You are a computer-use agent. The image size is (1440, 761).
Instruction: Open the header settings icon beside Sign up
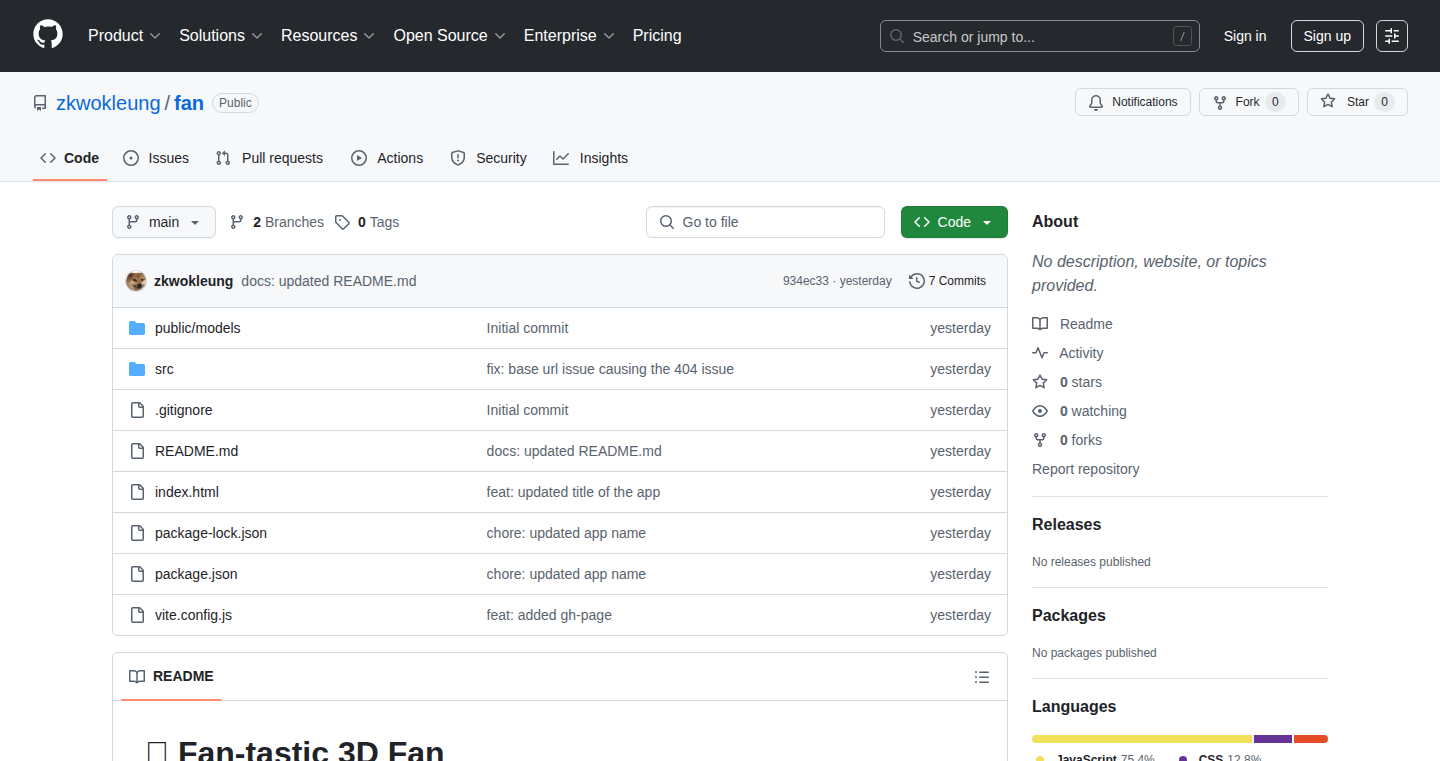pyautogui.click(x=1392, y=36)
